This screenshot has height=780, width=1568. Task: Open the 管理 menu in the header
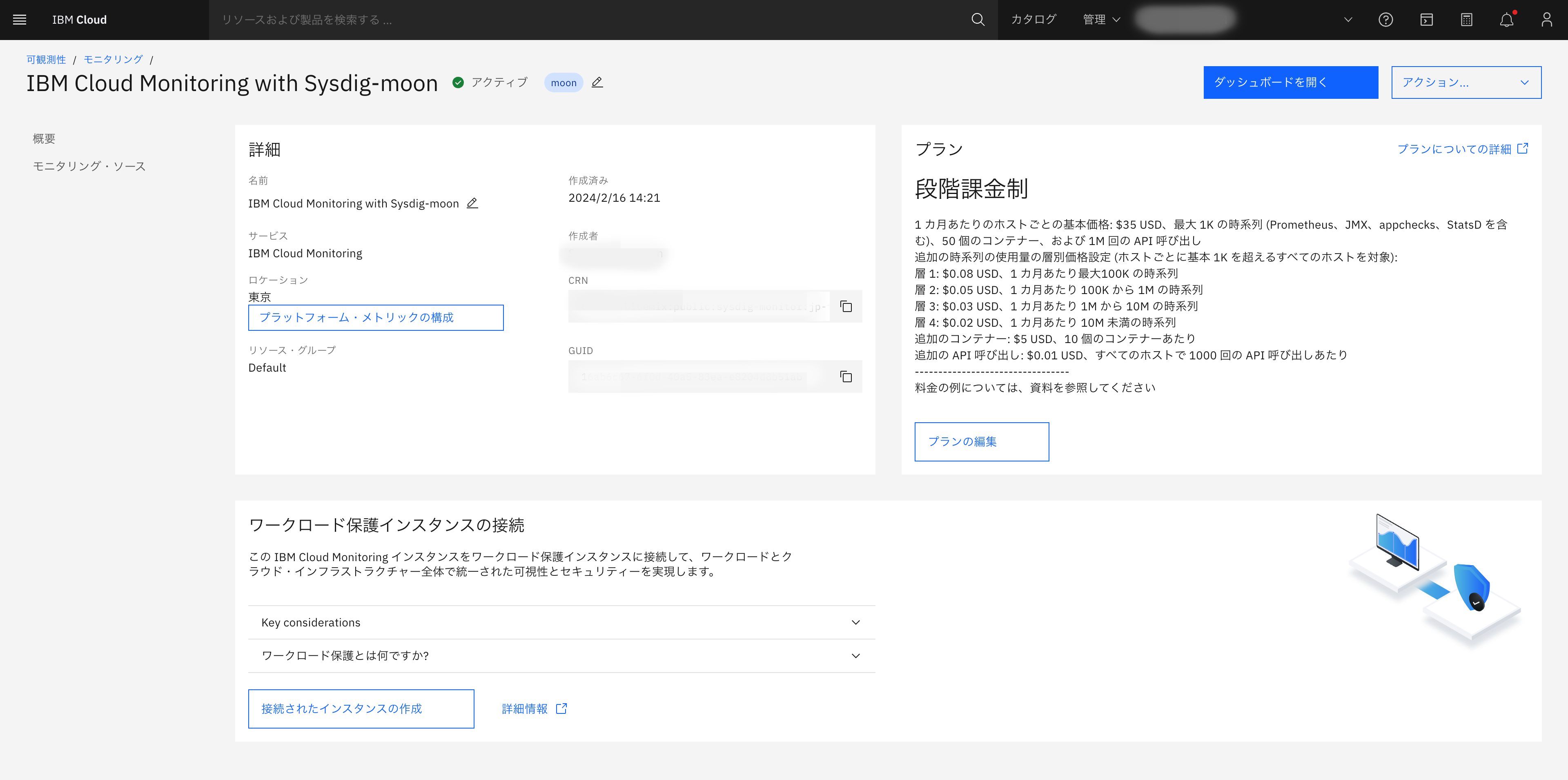[1099, 19]
